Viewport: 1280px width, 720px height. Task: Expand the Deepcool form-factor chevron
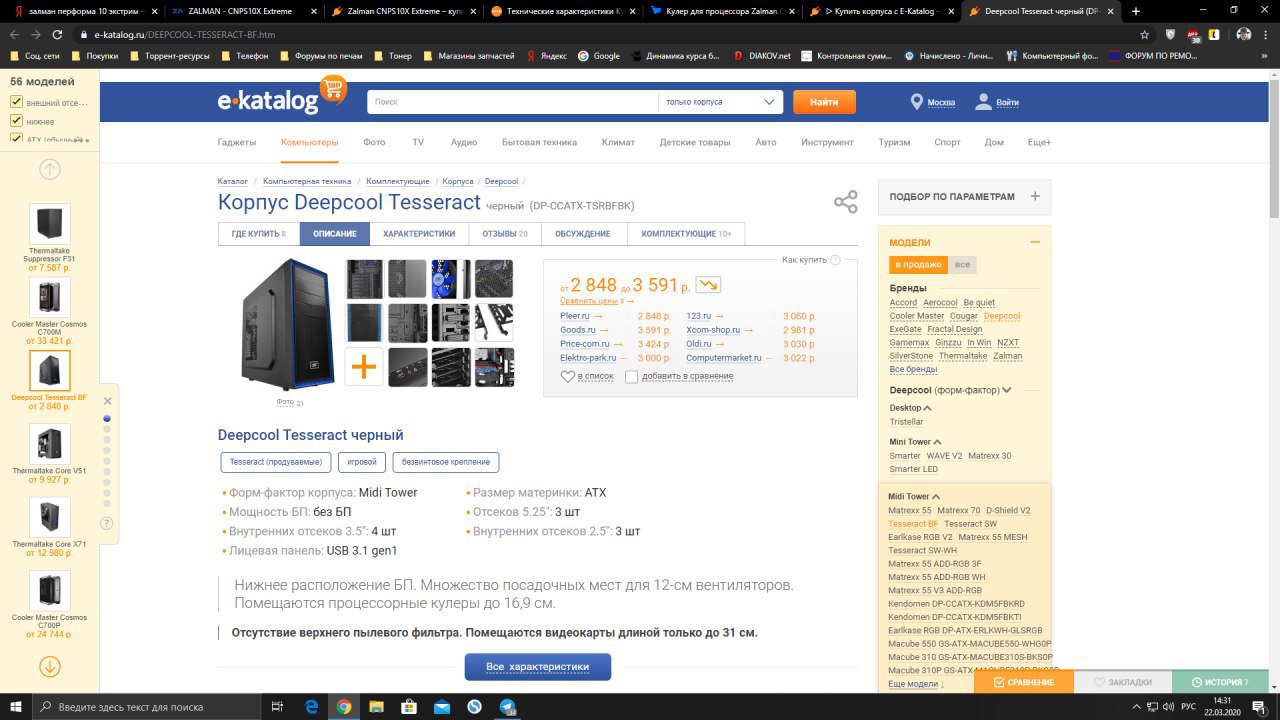tap(1007, 390)
